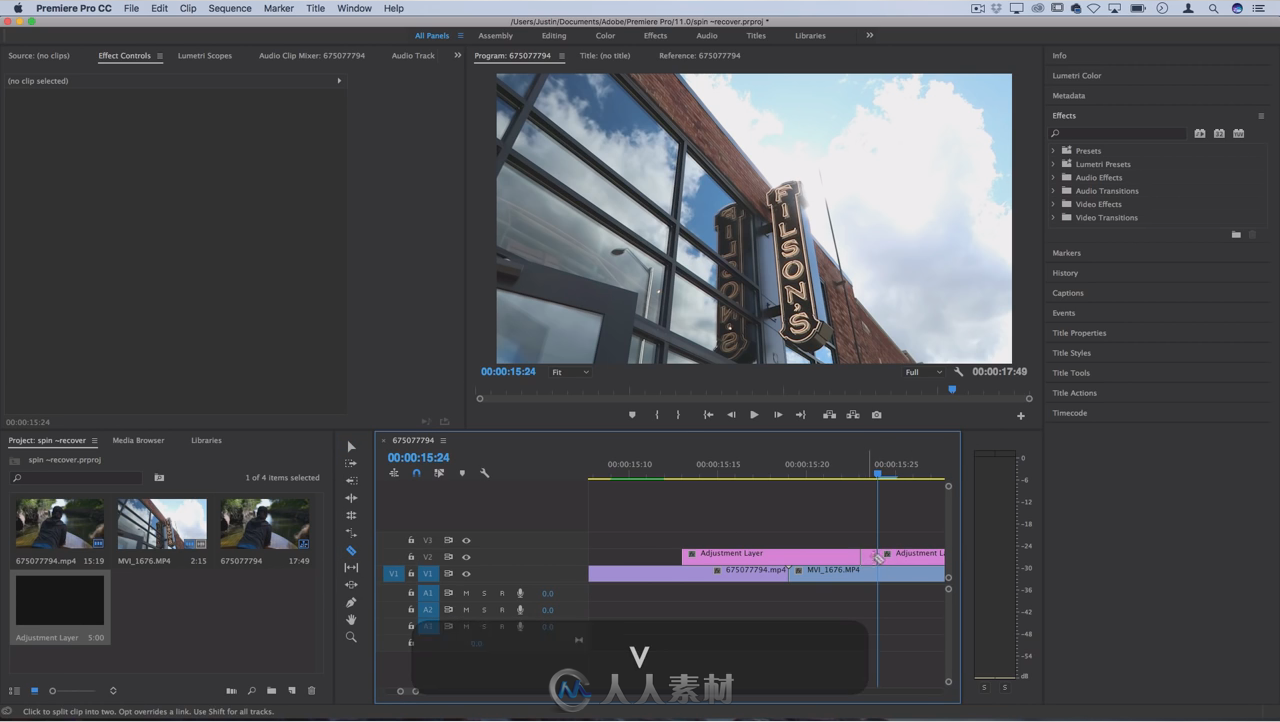1280x722 pixels.
Task: Open the Fit zoom level dropdown
Action: click(571, 372)
